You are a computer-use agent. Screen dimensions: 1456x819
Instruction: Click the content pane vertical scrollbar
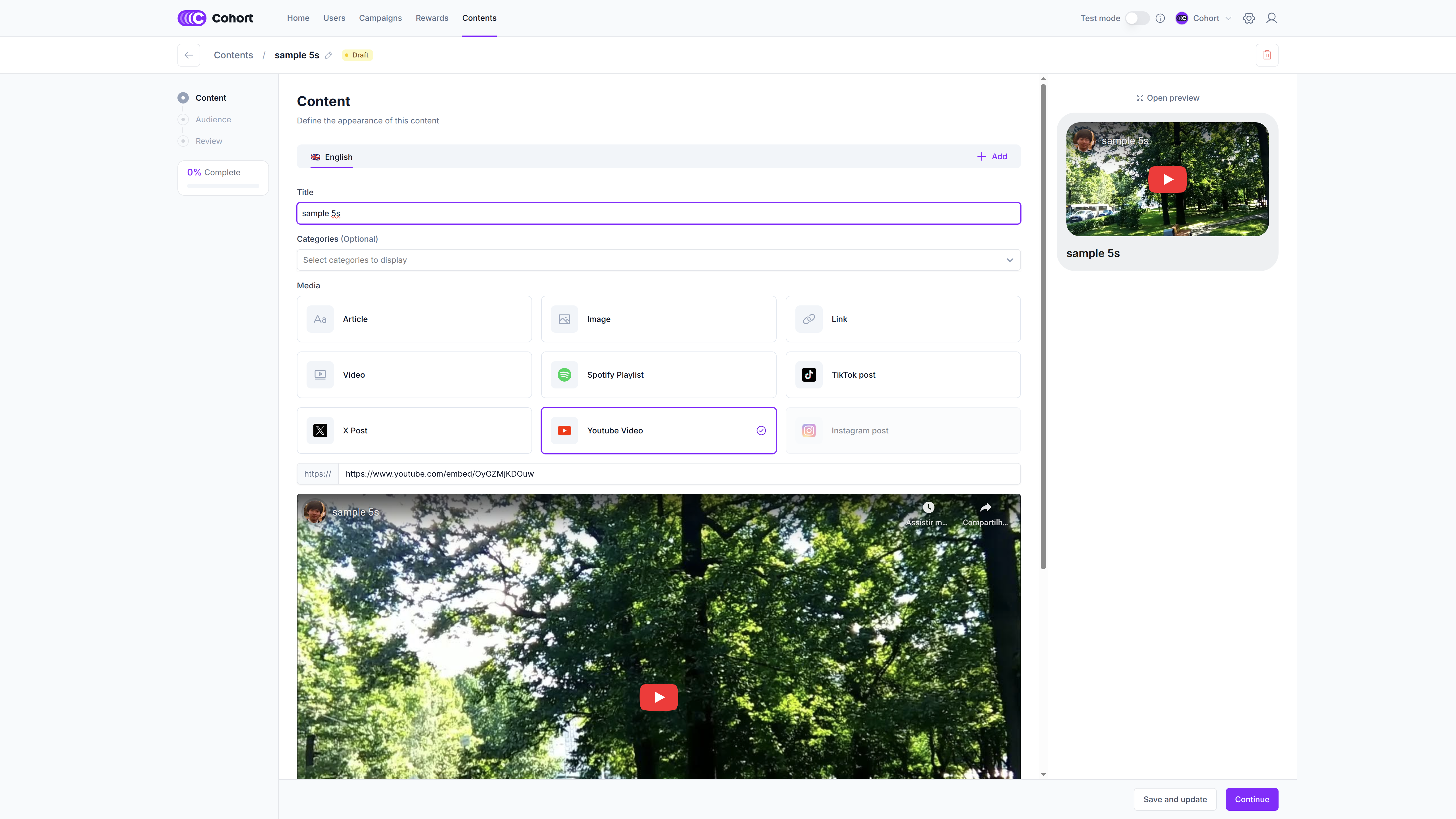click(x=1043, y=326)
